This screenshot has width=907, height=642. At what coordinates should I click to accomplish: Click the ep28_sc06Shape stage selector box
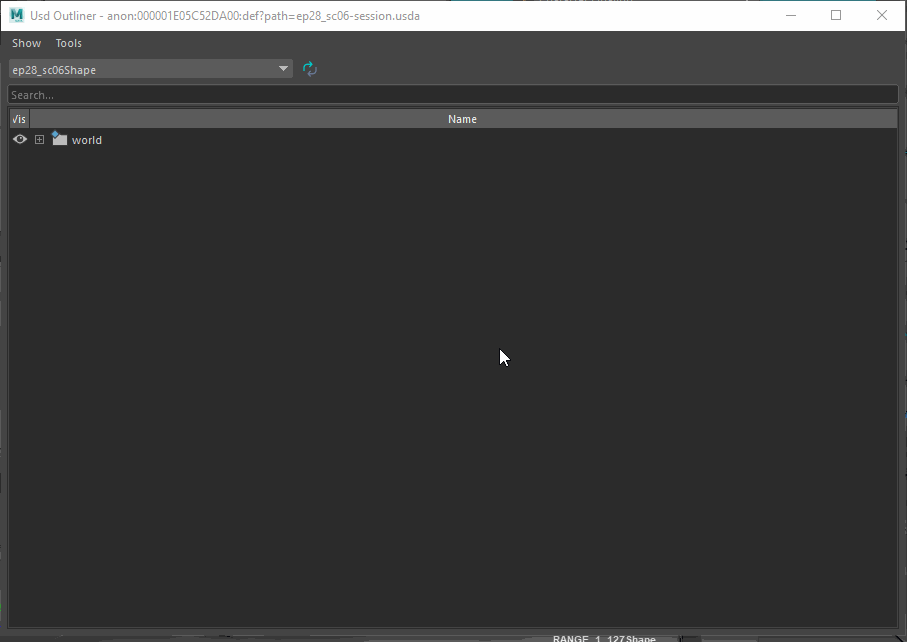click(140, 69)
